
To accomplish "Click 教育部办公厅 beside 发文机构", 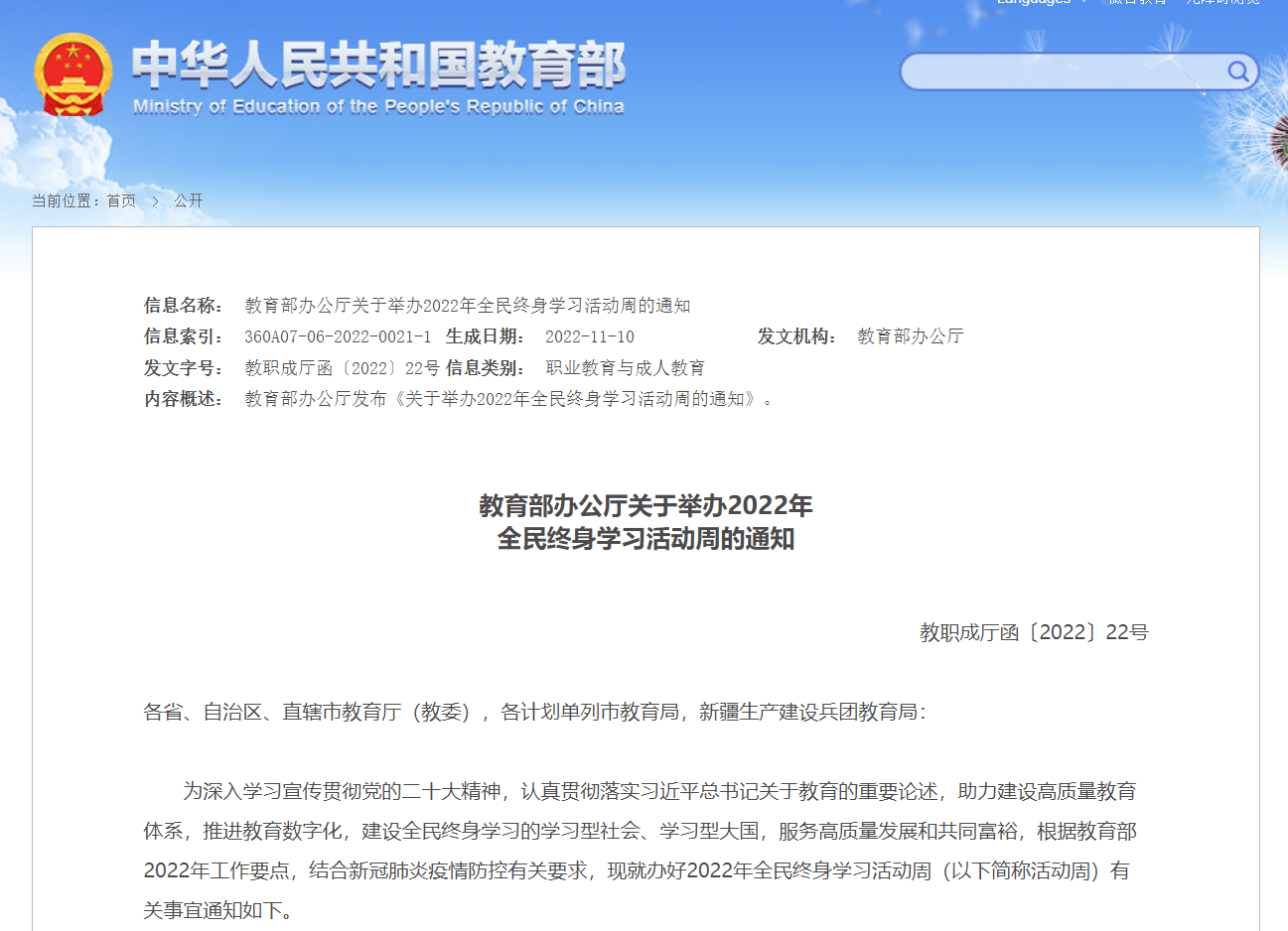I will pyautogui.click(x=910, y=336).
